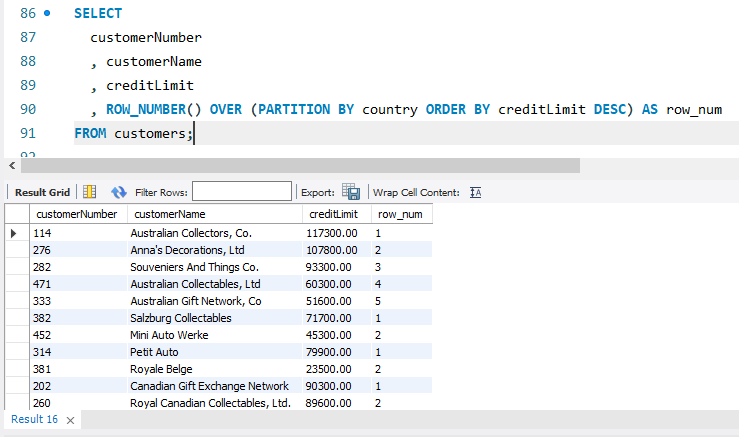Close the Result 16 tab
739x437 pixels.
click(70, 421)
